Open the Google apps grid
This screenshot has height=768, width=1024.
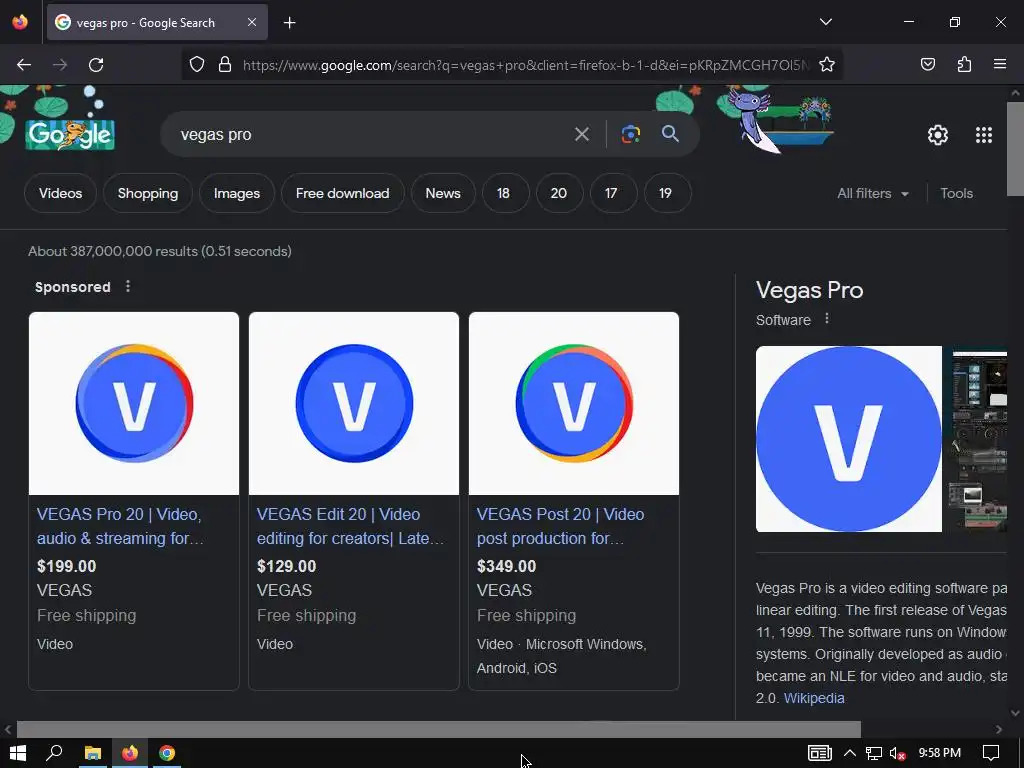click(x=984, y=135)
